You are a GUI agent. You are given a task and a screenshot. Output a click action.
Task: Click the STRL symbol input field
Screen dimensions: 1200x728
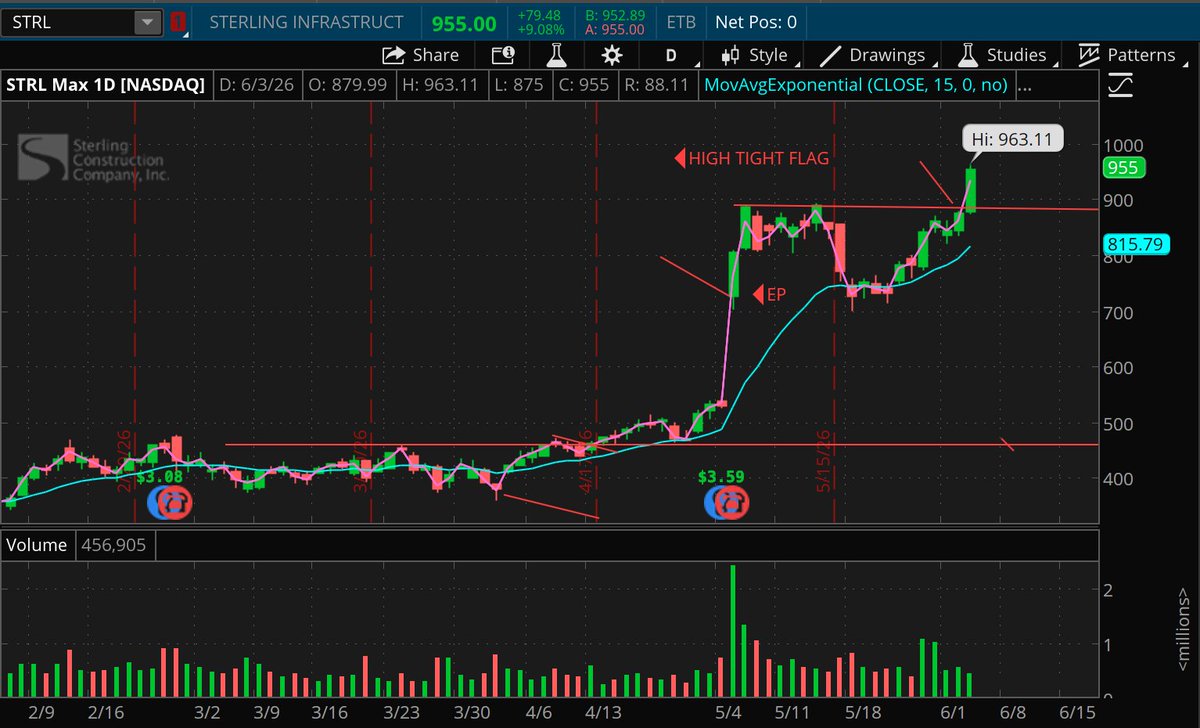coord(67,21)
